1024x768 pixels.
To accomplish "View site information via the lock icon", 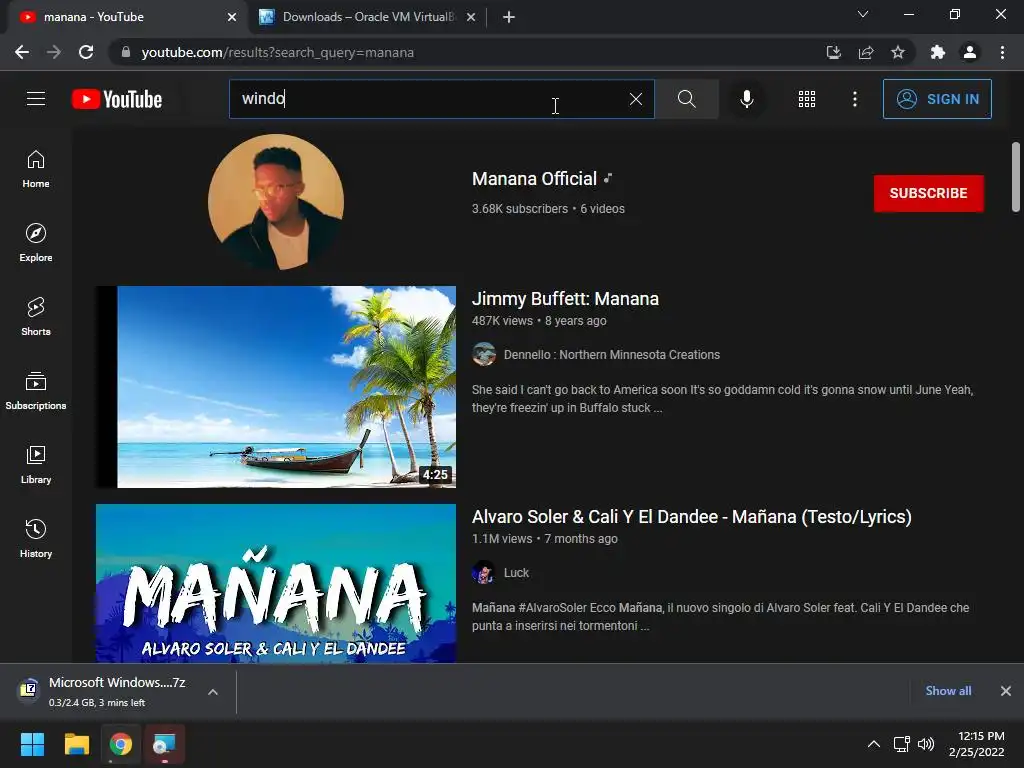I will (126, 52).
